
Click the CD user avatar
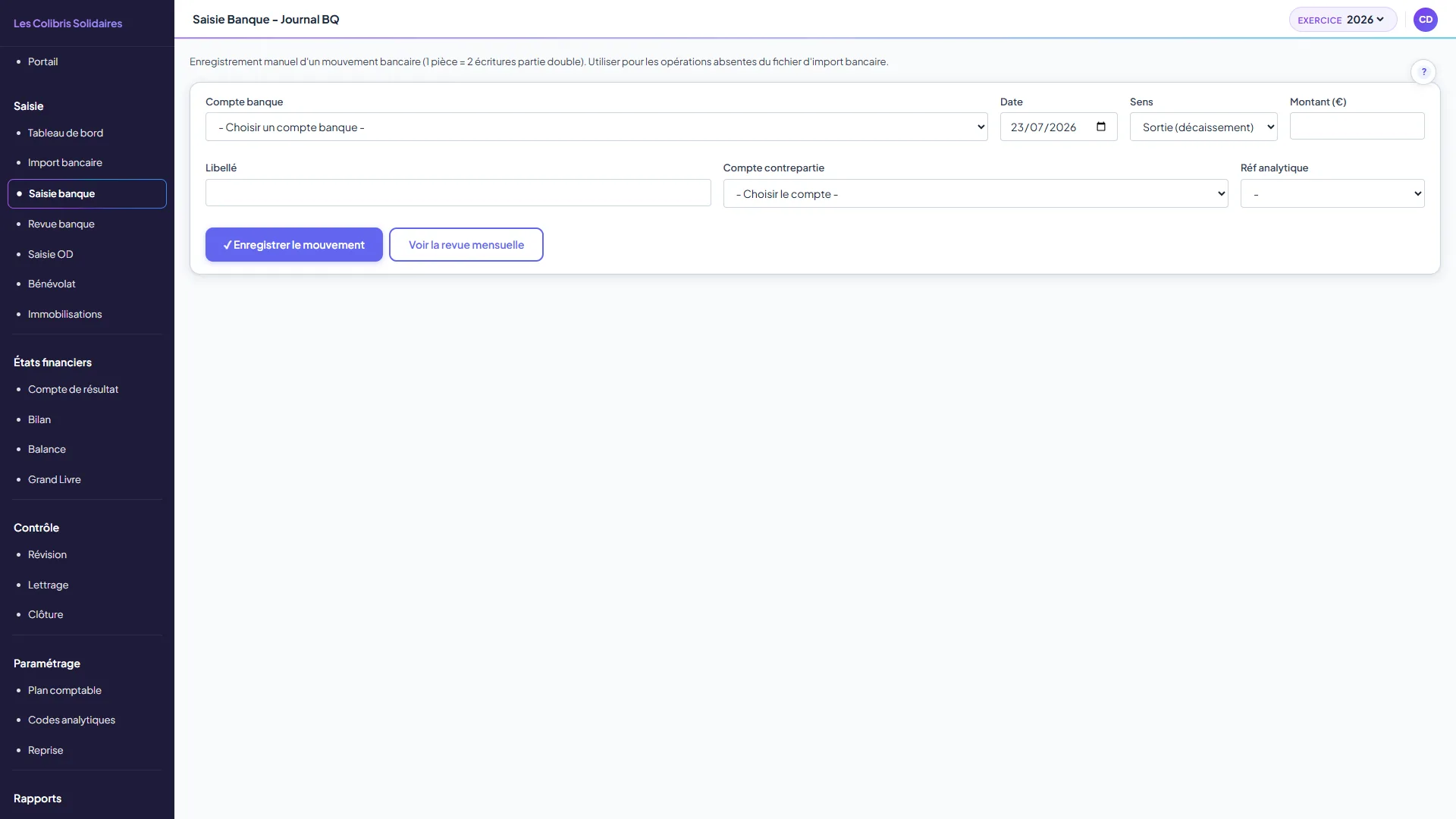(x=1426, y=20)
